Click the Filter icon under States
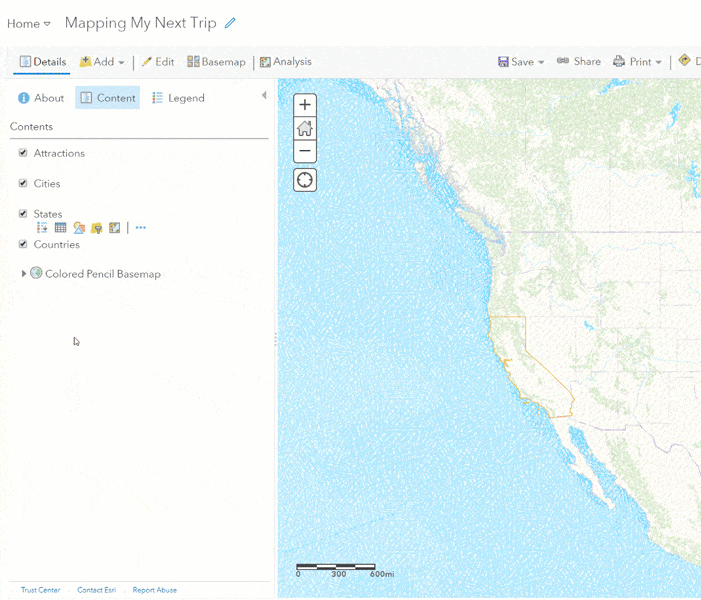Image resolution: width=701 pixels, height=600 pixels. [97, 228]
